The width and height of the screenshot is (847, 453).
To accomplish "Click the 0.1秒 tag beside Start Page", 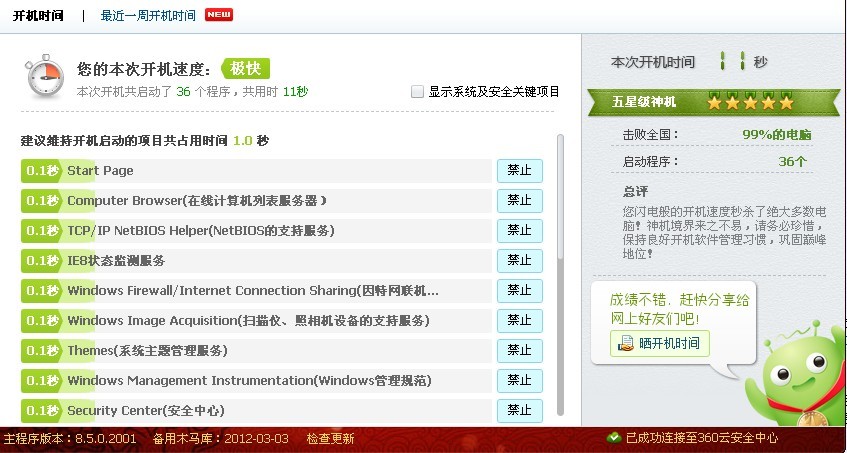I will click(x=42, y=171).
